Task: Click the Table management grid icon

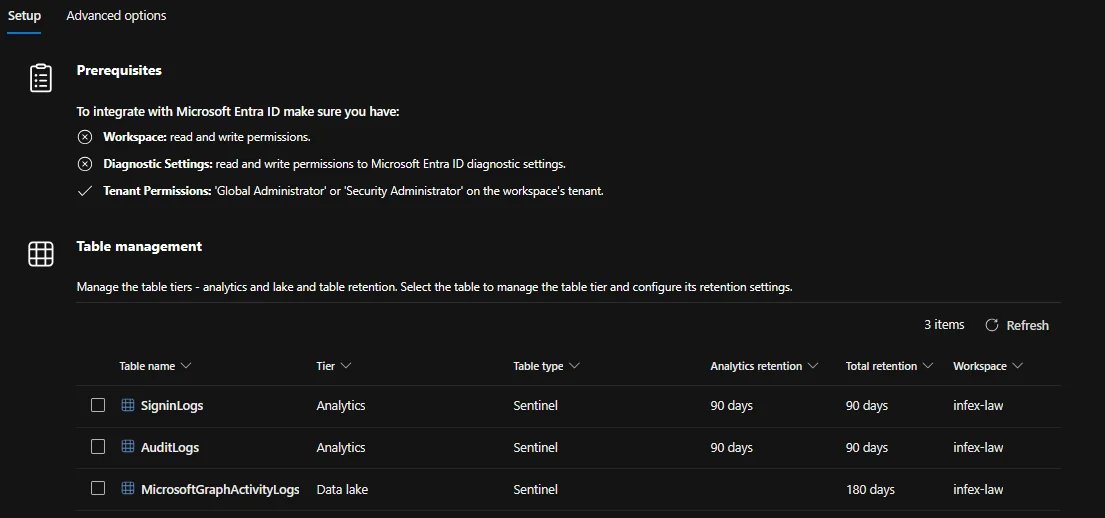Action: pyautogui.click(x=40, y=254)
